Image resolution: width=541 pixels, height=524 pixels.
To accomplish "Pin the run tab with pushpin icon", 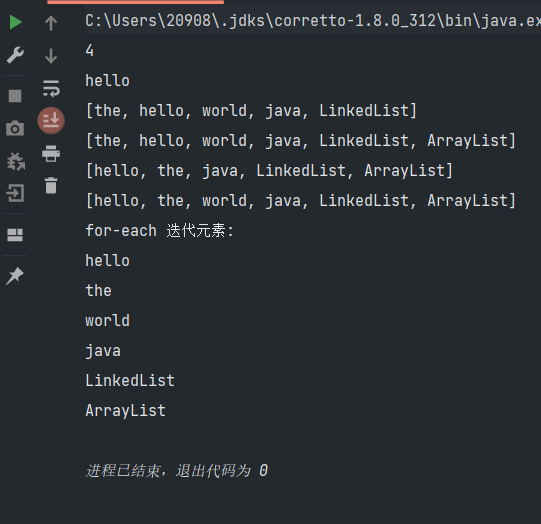I will 15,276.
